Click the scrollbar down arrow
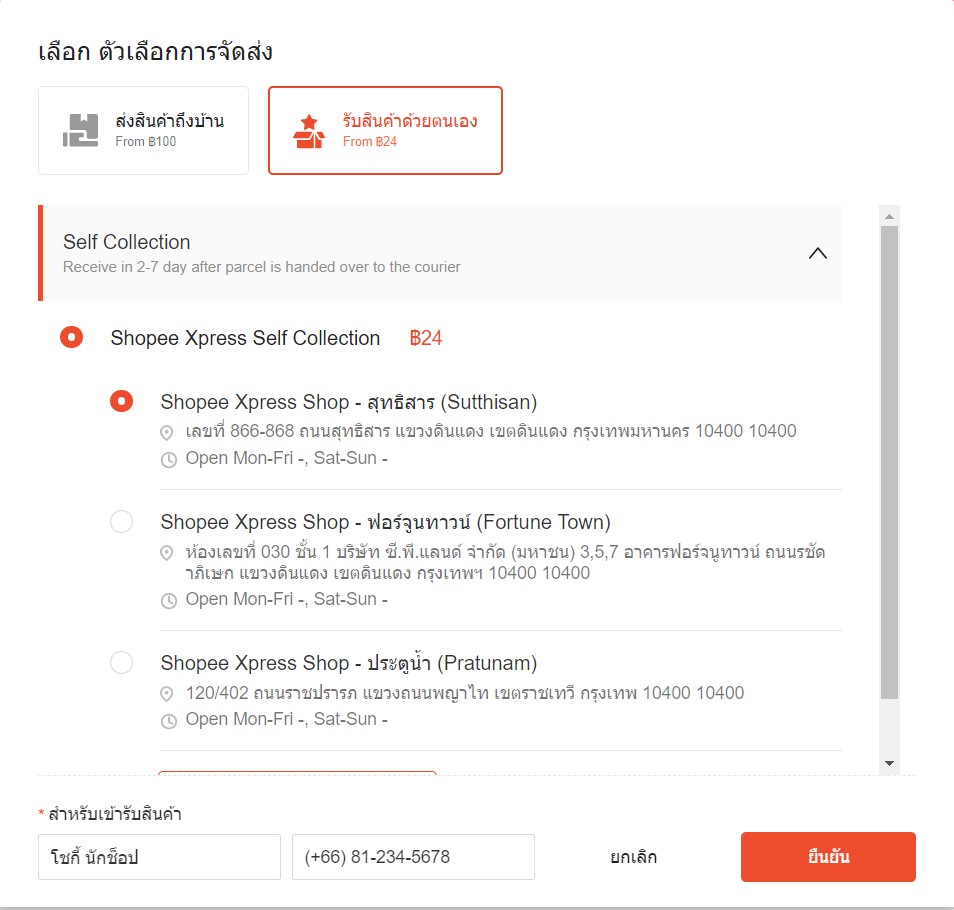Image resolution: width=954 pixels, height=910 pixels. coord(888,763)
